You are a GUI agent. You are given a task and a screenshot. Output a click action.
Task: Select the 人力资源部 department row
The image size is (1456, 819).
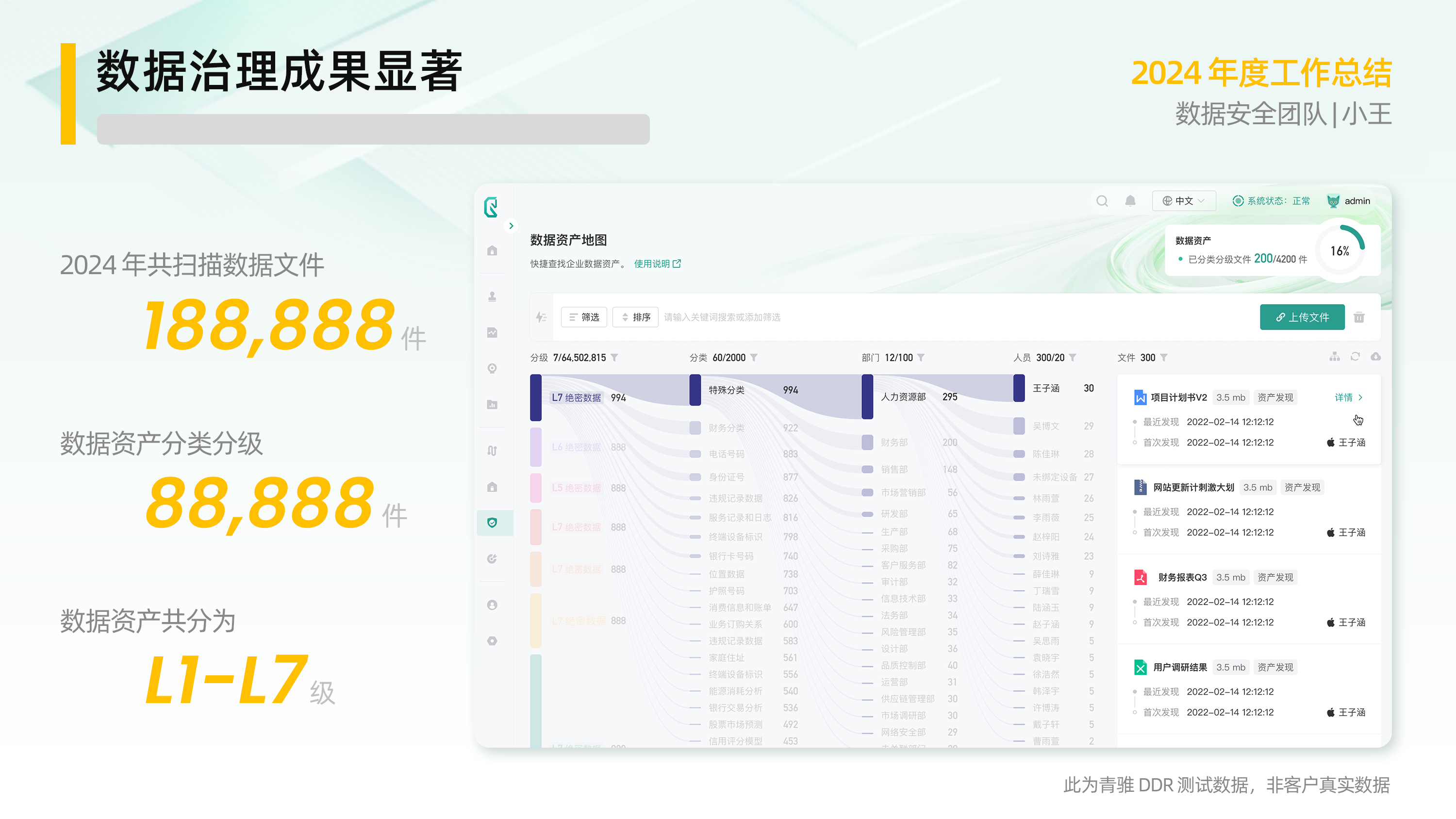tap(903, 397)
